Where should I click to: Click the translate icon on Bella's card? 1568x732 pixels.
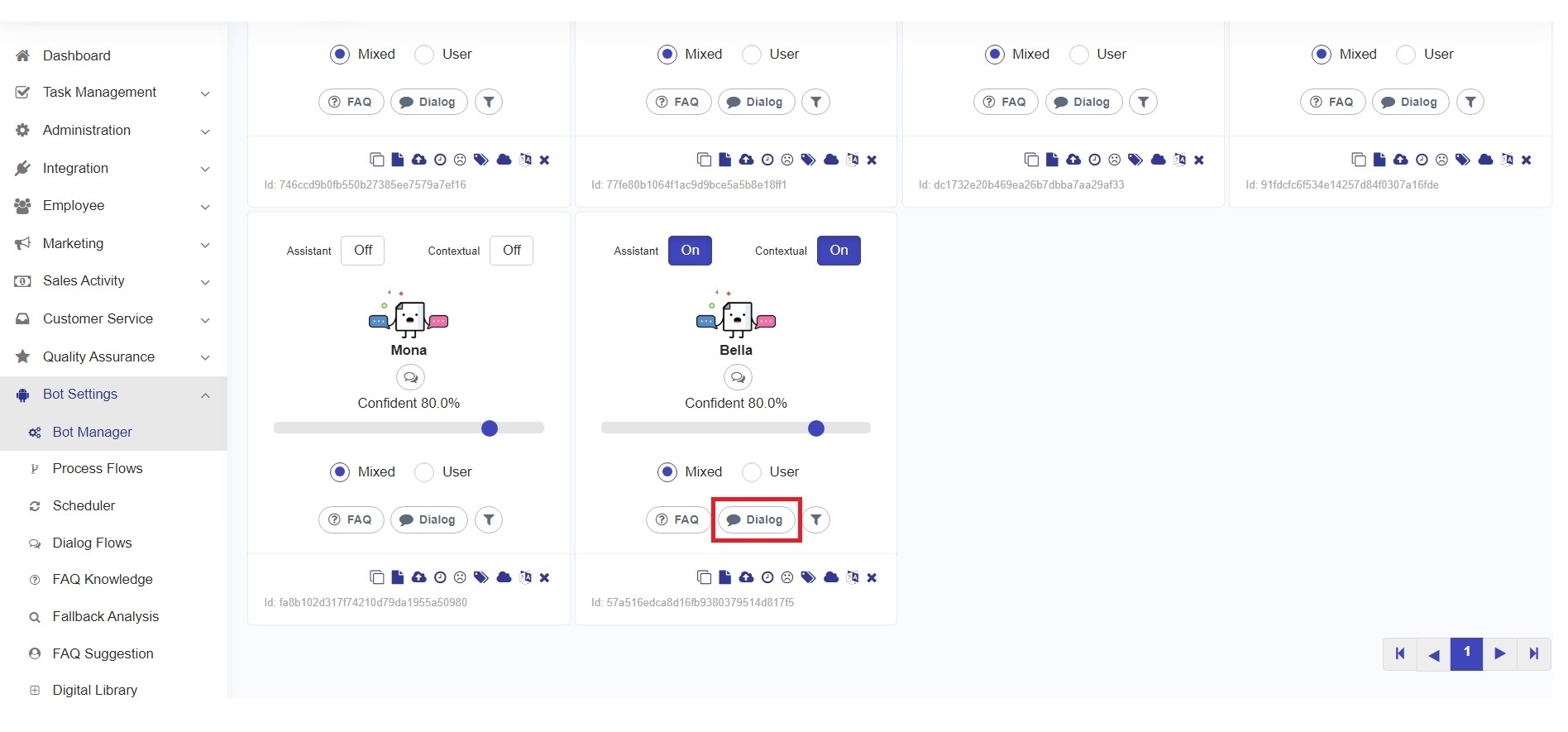853,577
